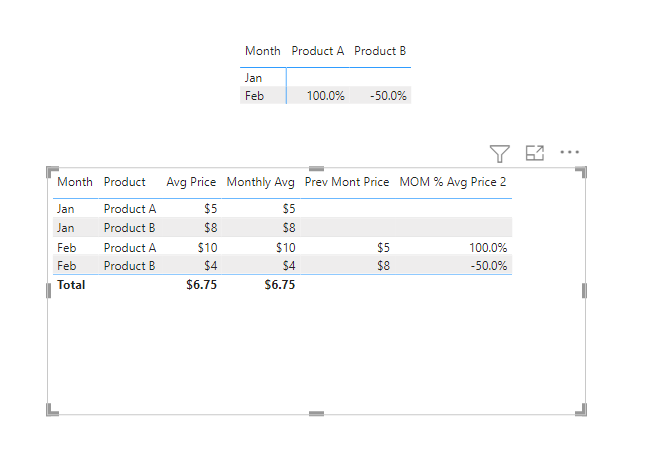Sort by the Avg Price column header

191,182
